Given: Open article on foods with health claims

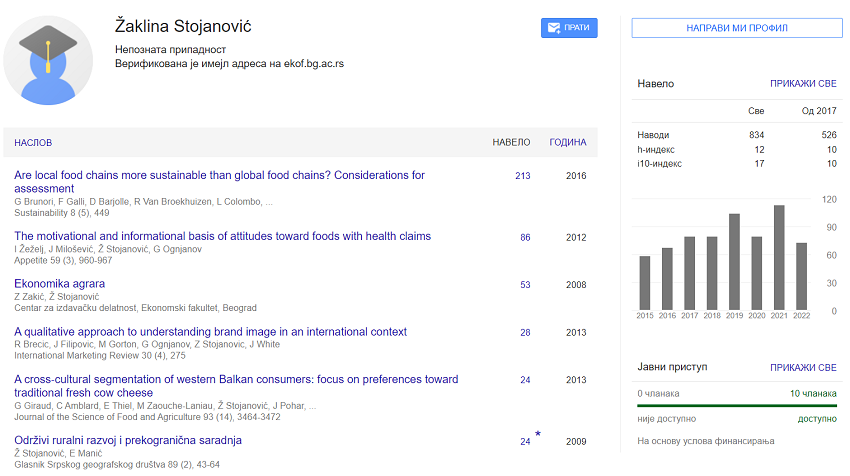Looking at the screenshot, I should coord(222,237).
